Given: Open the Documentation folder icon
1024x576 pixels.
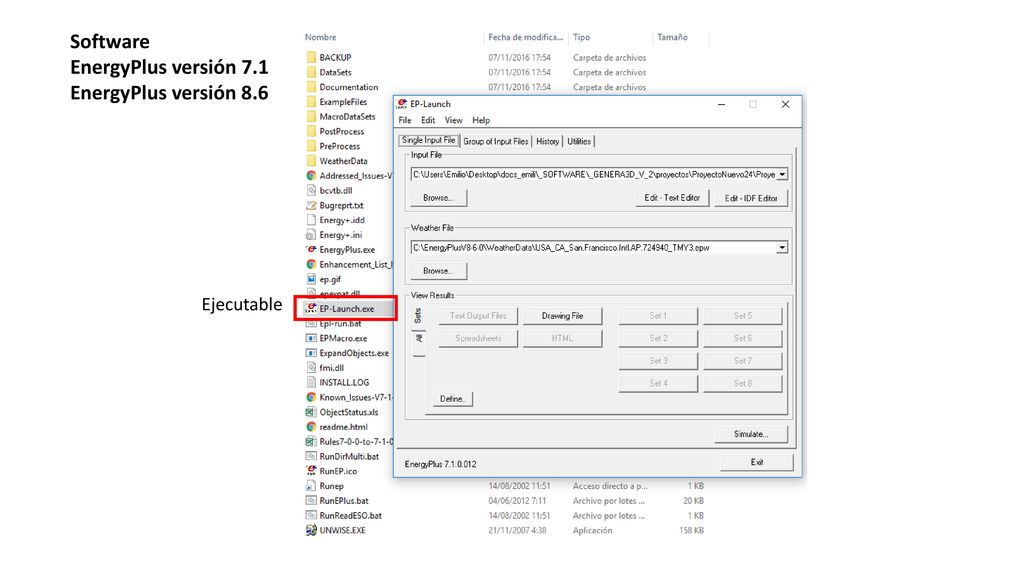Looking at the screenshot, I should 312,87.
